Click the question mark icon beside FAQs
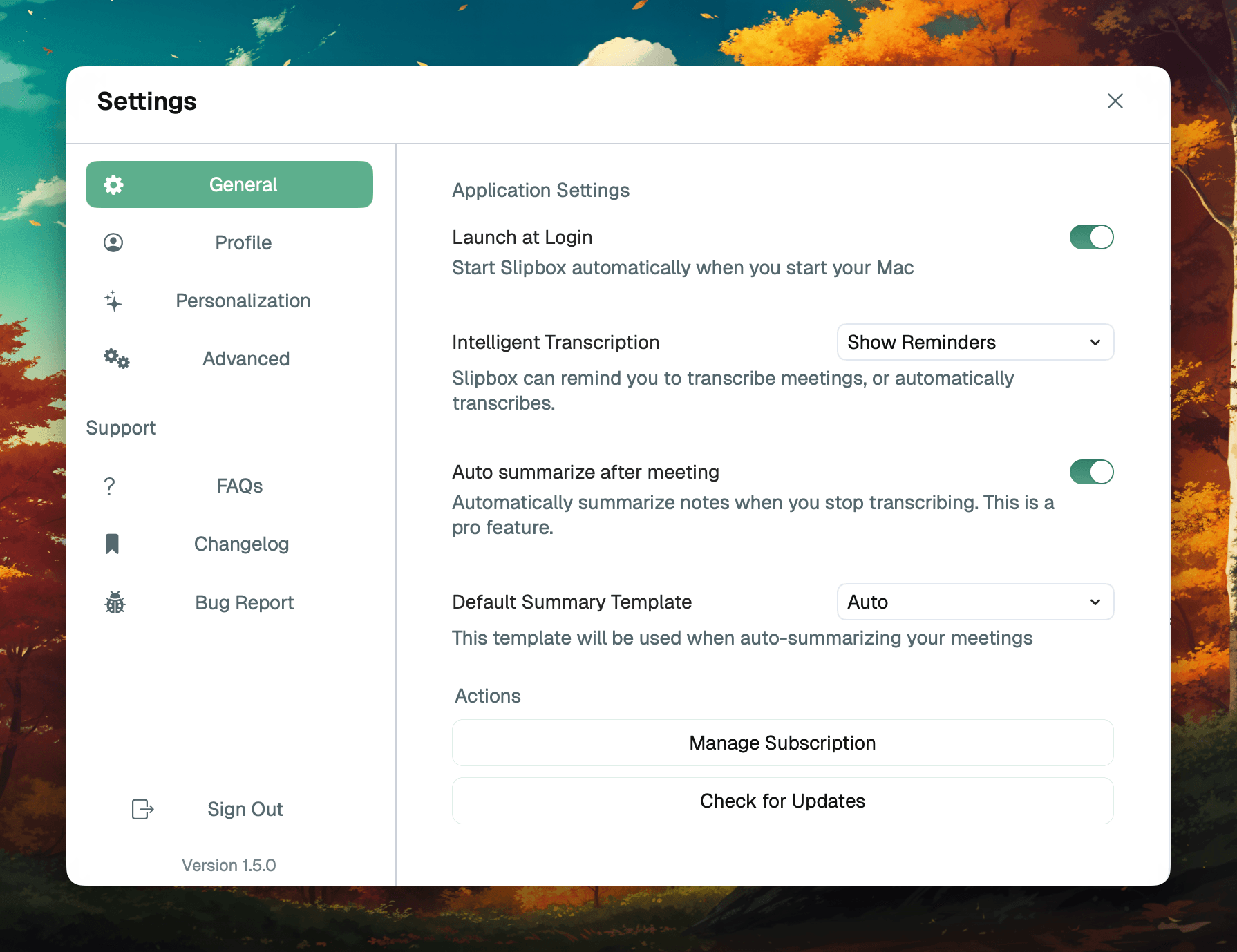The image size is (1237, 952). coord(109,486)
